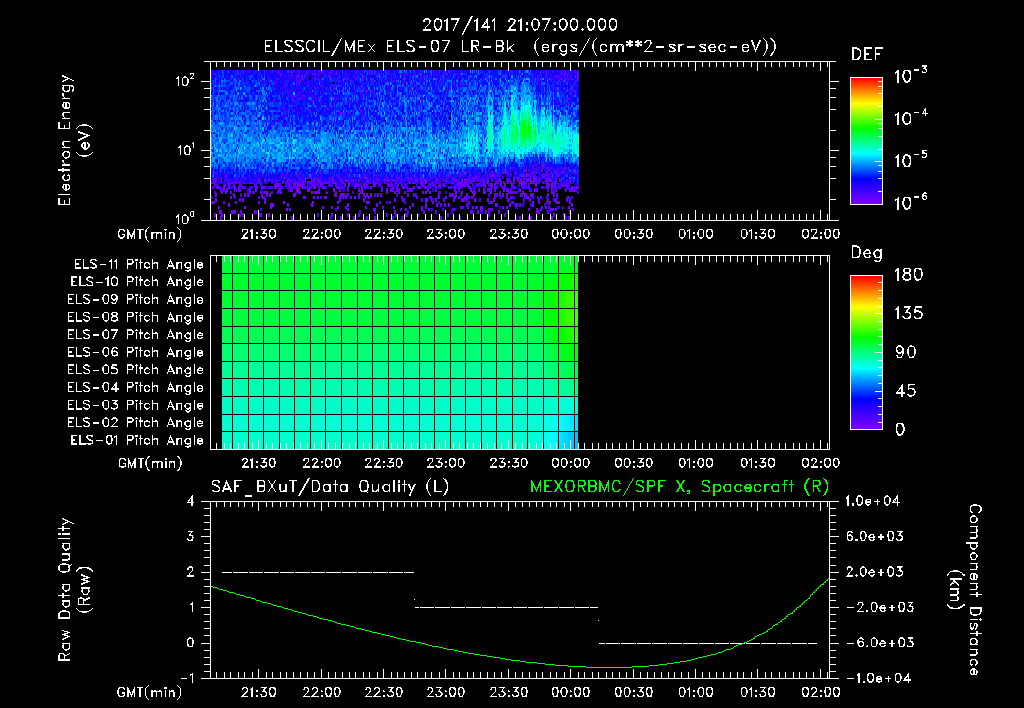Click the Deg pitch angle color bar
The height and width of the screenshot is (708, 1024).
[x=866, y=352]
